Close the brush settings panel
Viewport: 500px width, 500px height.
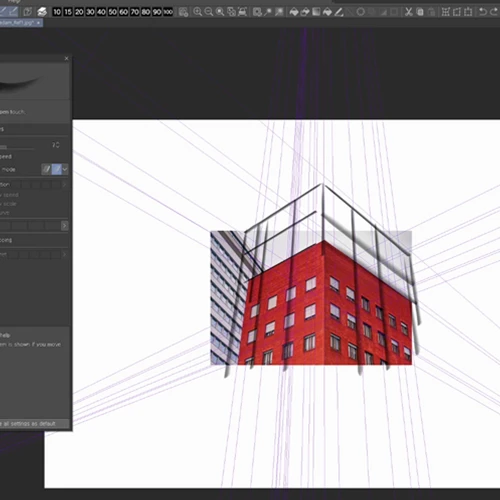point(66,58)
